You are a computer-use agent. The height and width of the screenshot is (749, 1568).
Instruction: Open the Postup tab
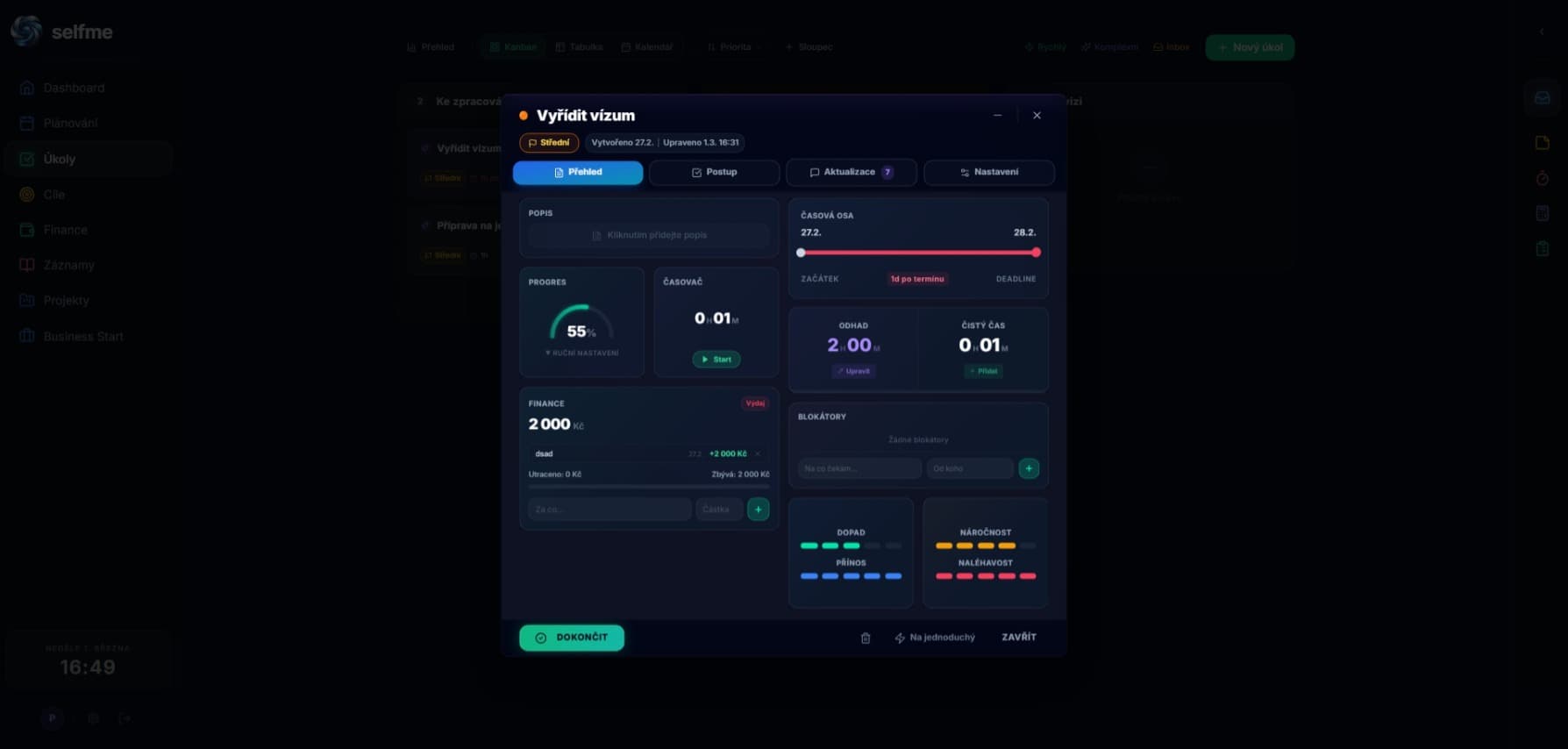[x=714, y=173]
